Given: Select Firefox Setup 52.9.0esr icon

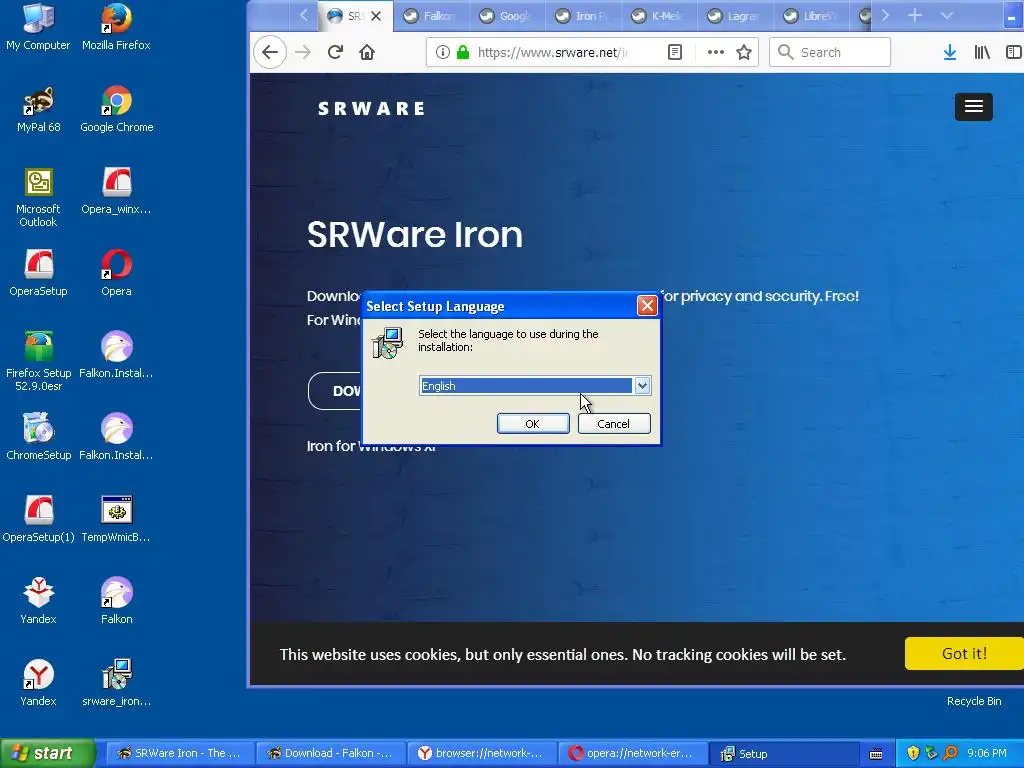Looking at the screenshot, I should [38, 360].
